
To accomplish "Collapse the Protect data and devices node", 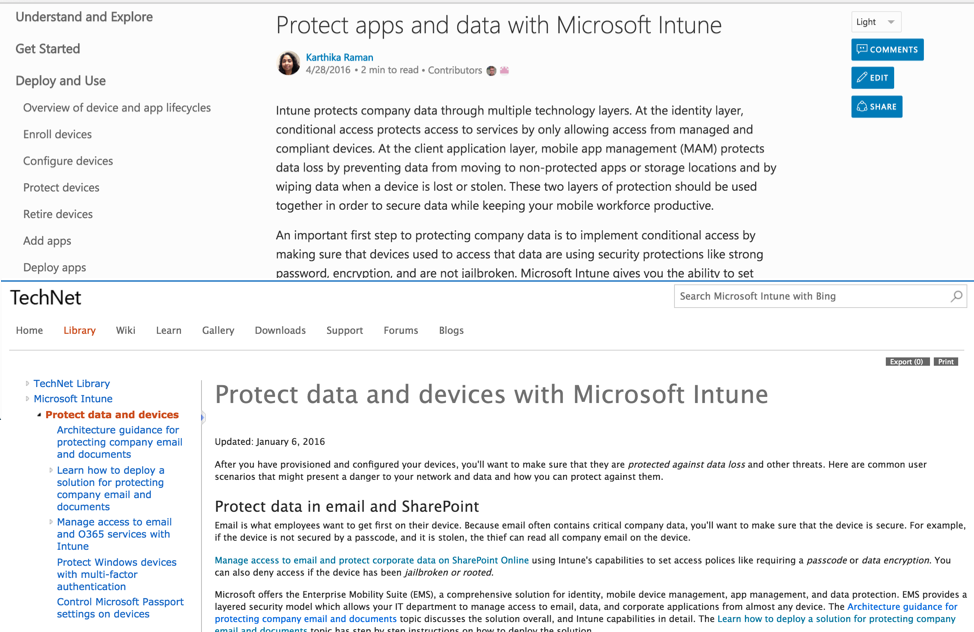I will (x=37, y=413).
